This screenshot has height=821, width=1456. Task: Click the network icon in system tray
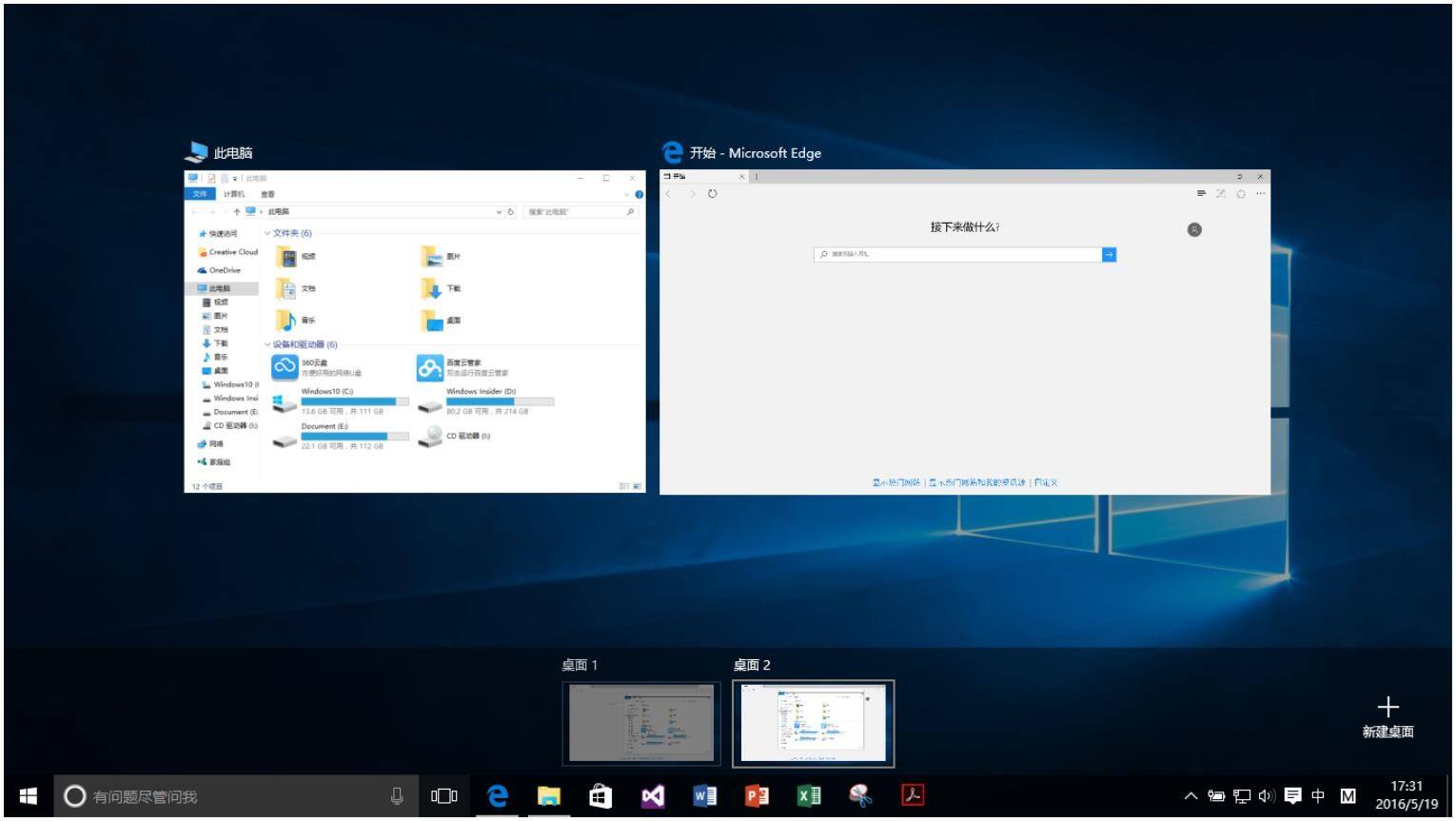(1242, 796)
